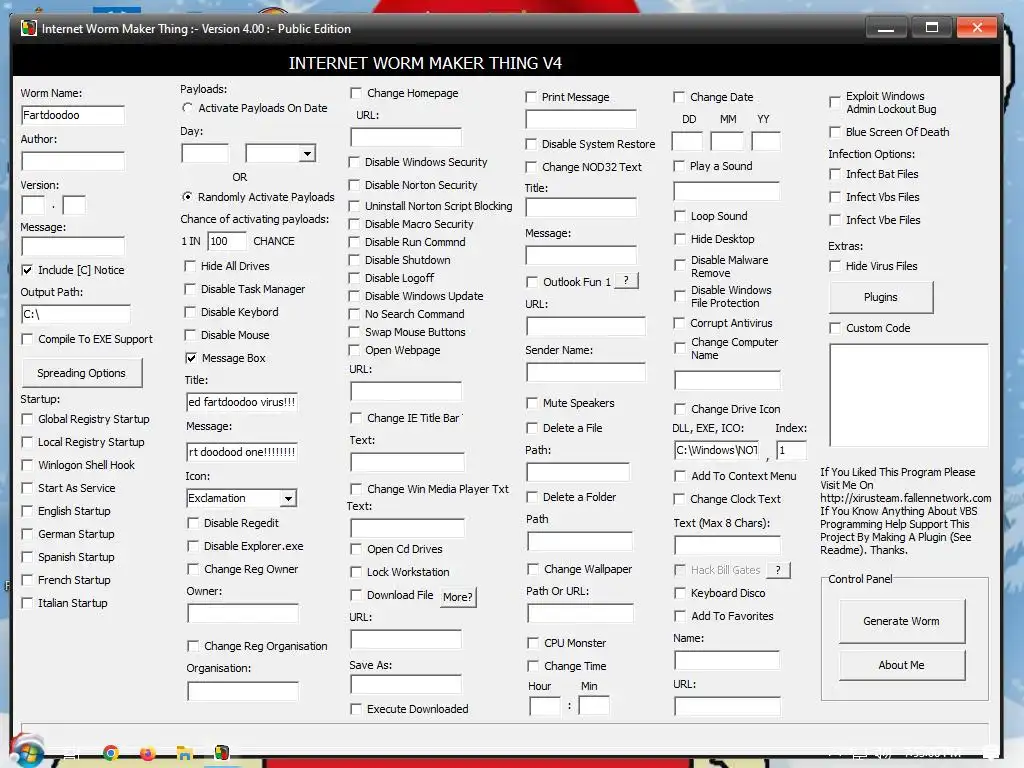
Task: Select Randomly Activate Payloads radio button
Action: [x=188, y=197]
